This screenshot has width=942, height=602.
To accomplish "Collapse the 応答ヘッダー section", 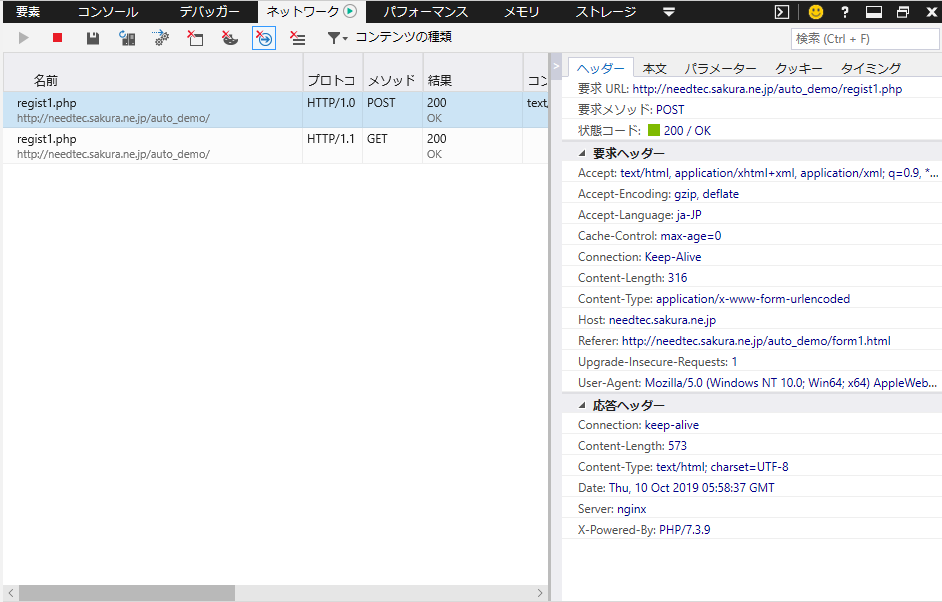I will pyautogui.click(x=582, y=406).
